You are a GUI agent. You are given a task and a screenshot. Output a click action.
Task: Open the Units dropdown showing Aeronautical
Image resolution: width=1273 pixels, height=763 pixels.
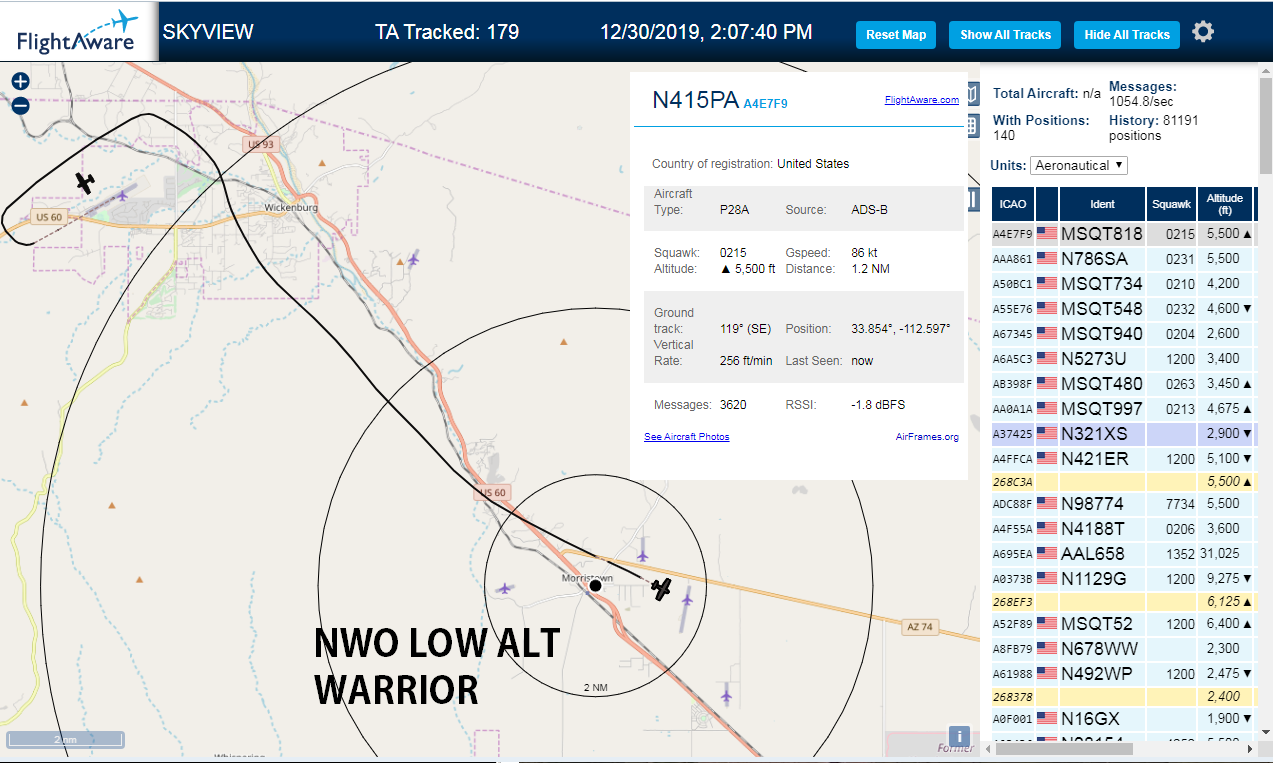1079,165
